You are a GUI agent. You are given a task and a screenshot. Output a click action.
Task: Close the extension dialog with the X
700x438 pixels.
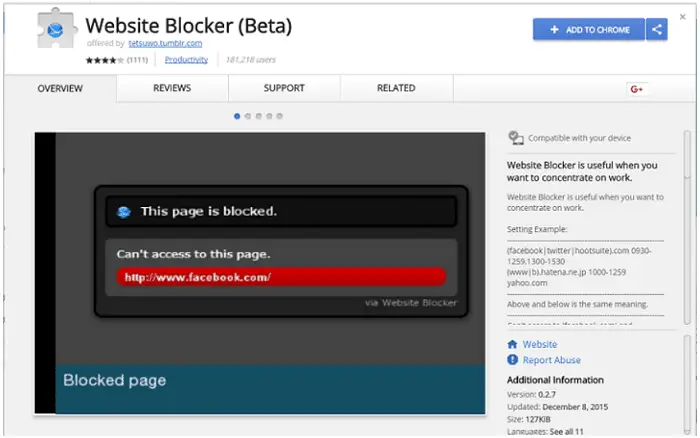[x=682, y=17]
